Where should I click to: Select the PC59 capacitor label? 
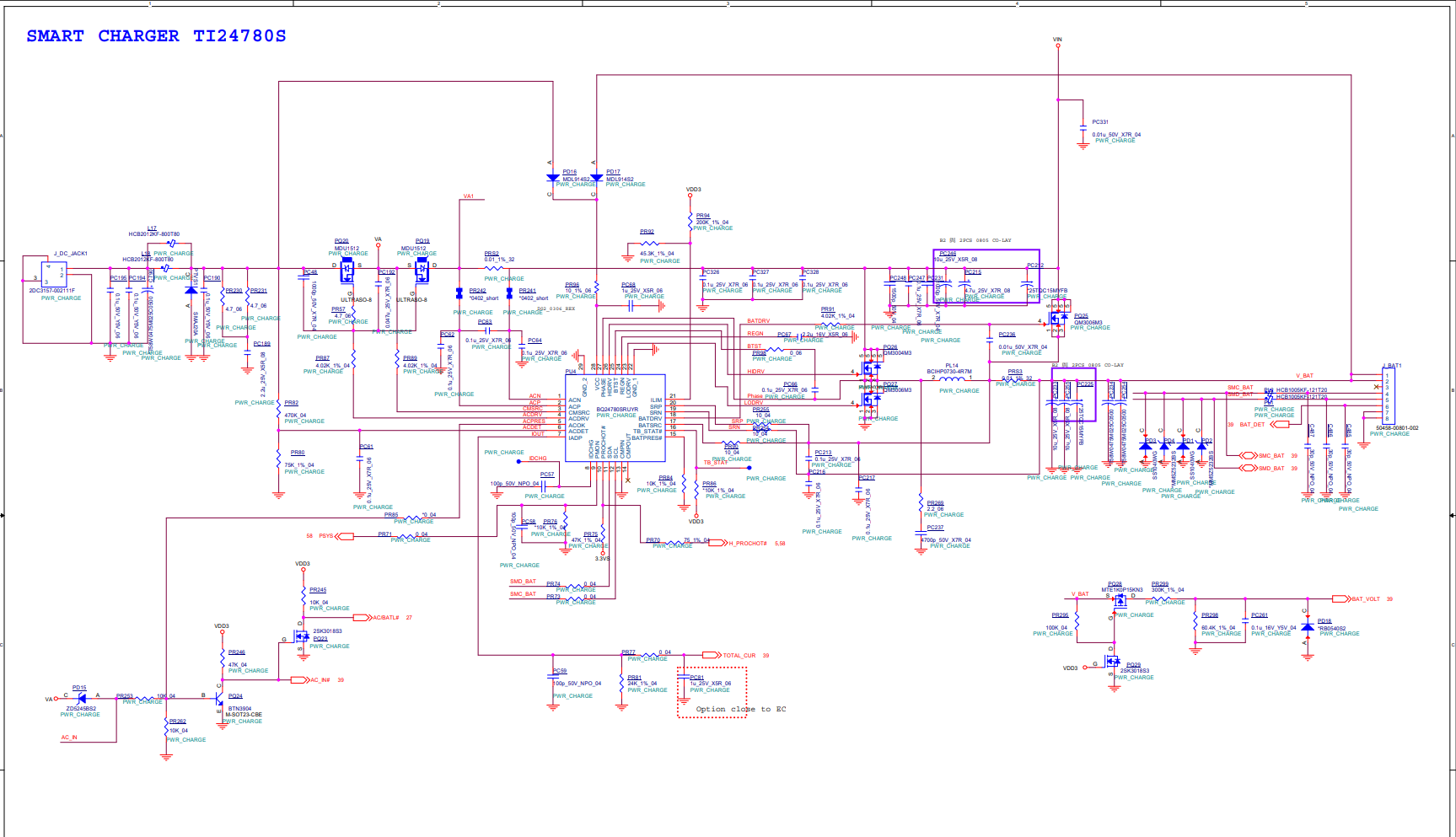point(560,671)
